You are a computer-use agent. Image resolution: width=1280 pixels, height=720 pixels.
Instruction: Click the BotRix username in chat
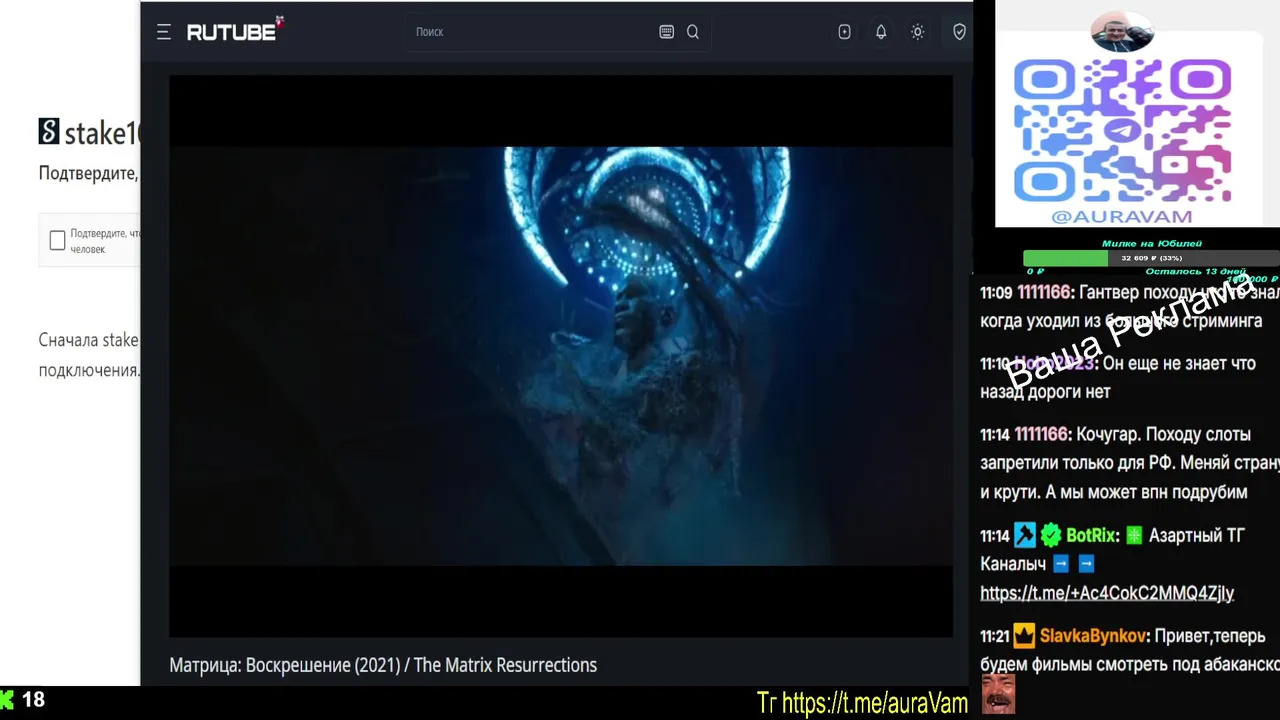pyautogui.click(x=1090, y=536)
